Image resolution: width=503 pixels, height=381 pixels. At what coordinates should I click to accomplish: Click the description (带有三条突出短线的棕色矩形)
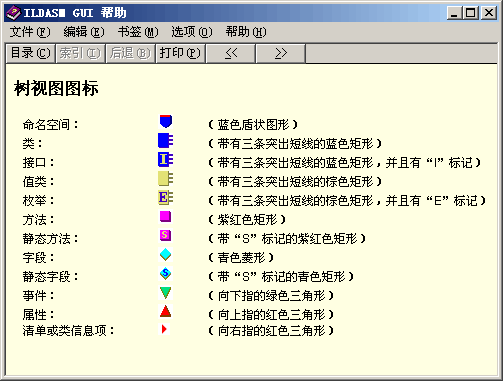pyautogui.click(x=295, y=182)
